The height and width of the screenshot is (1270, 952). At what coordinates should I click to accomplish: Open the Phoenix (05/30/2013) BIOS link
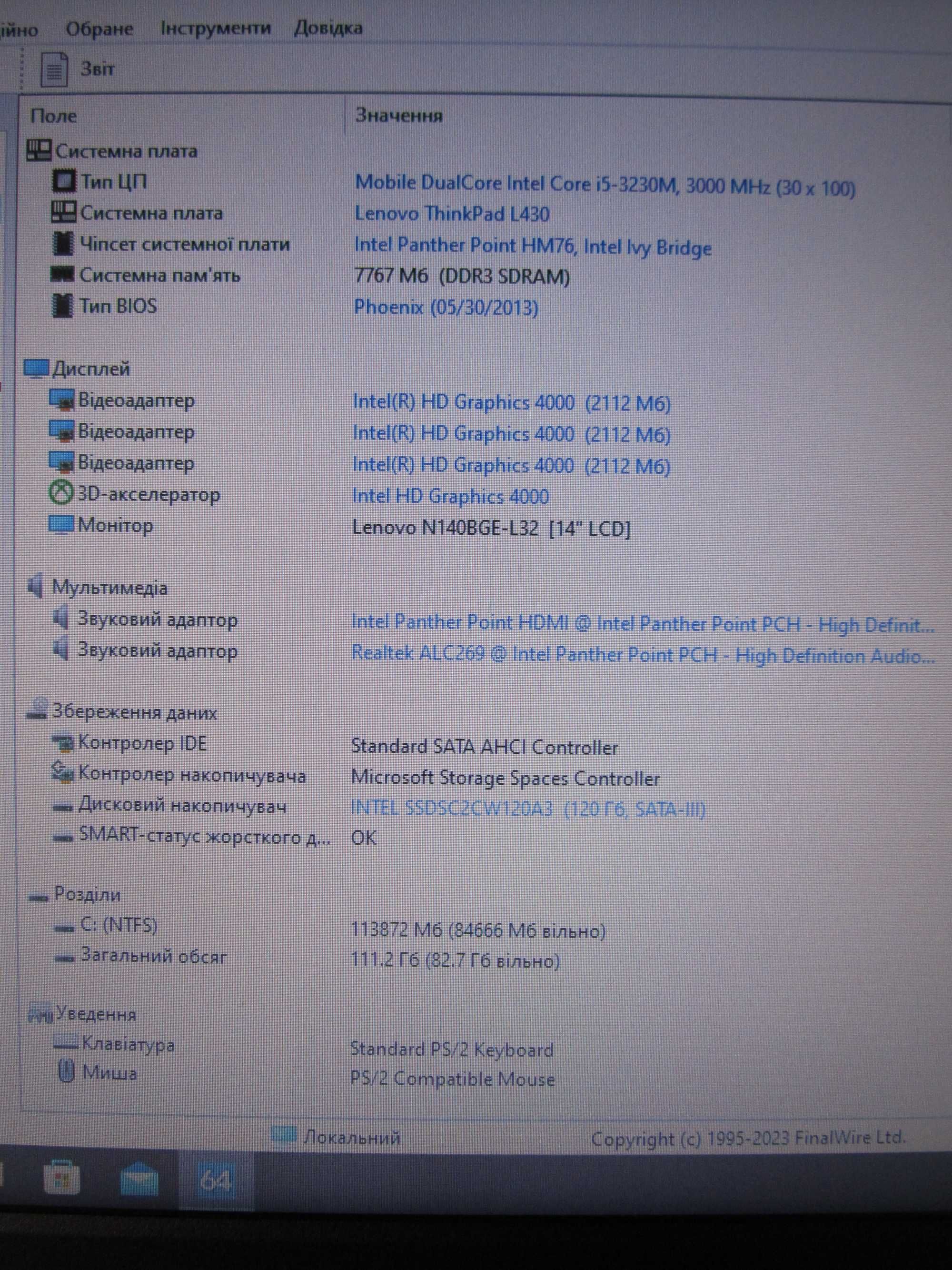446,307
